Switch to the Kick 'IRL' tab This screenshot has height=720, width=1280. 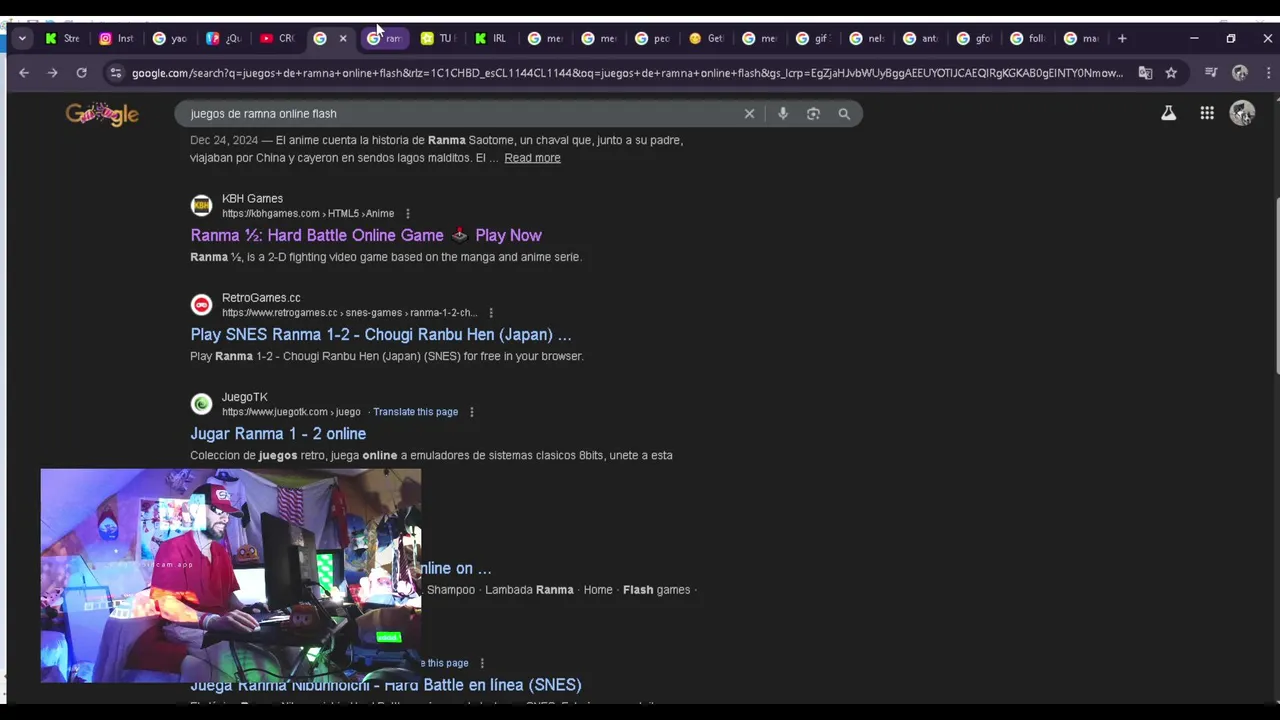pos(491,38)
